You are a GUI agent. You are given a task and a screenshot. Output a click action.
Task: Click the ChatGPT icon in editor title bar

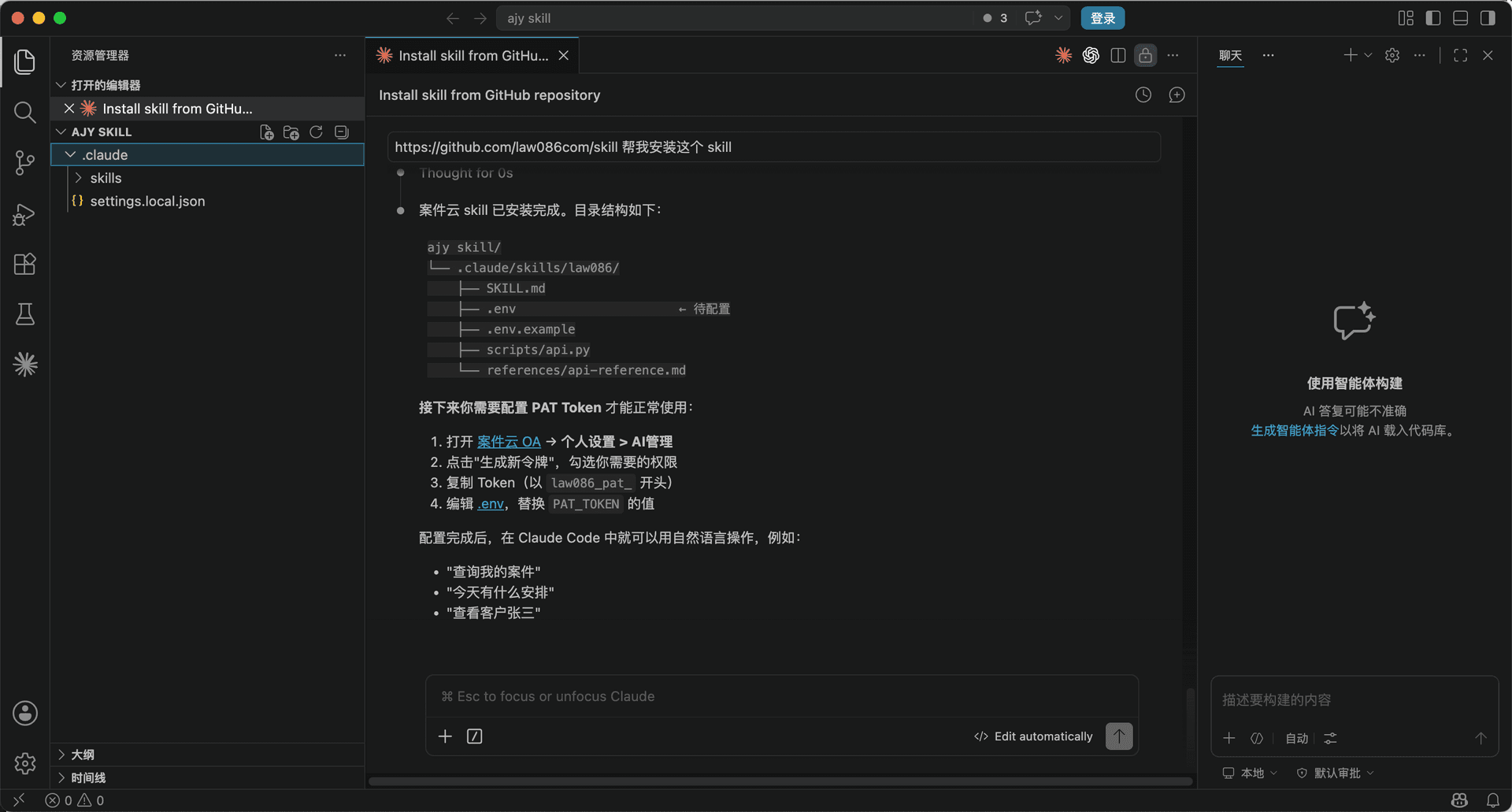tap(1091, 55)
